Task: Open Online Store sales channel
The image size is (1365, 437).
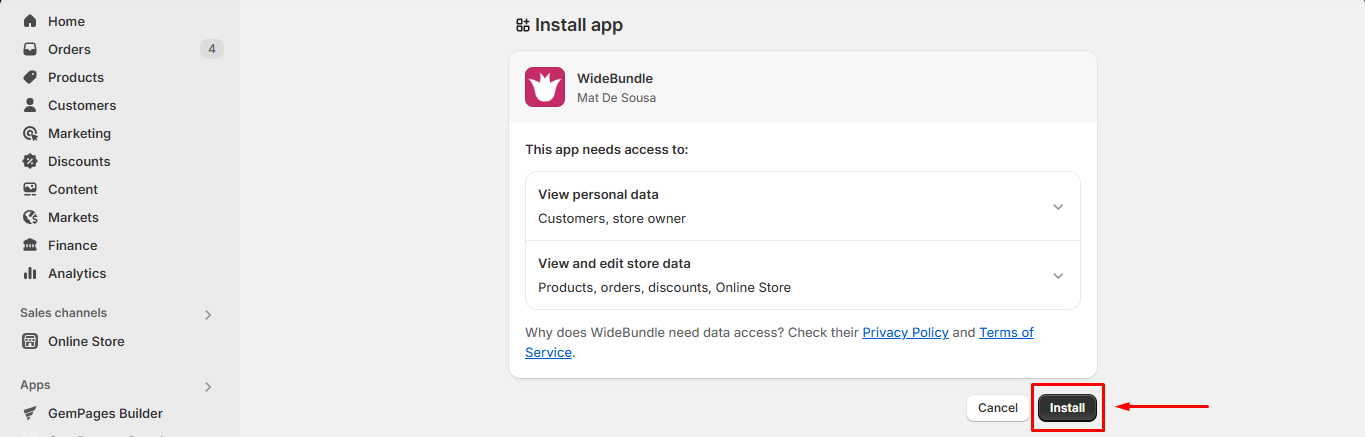Action: coord(86,341)
